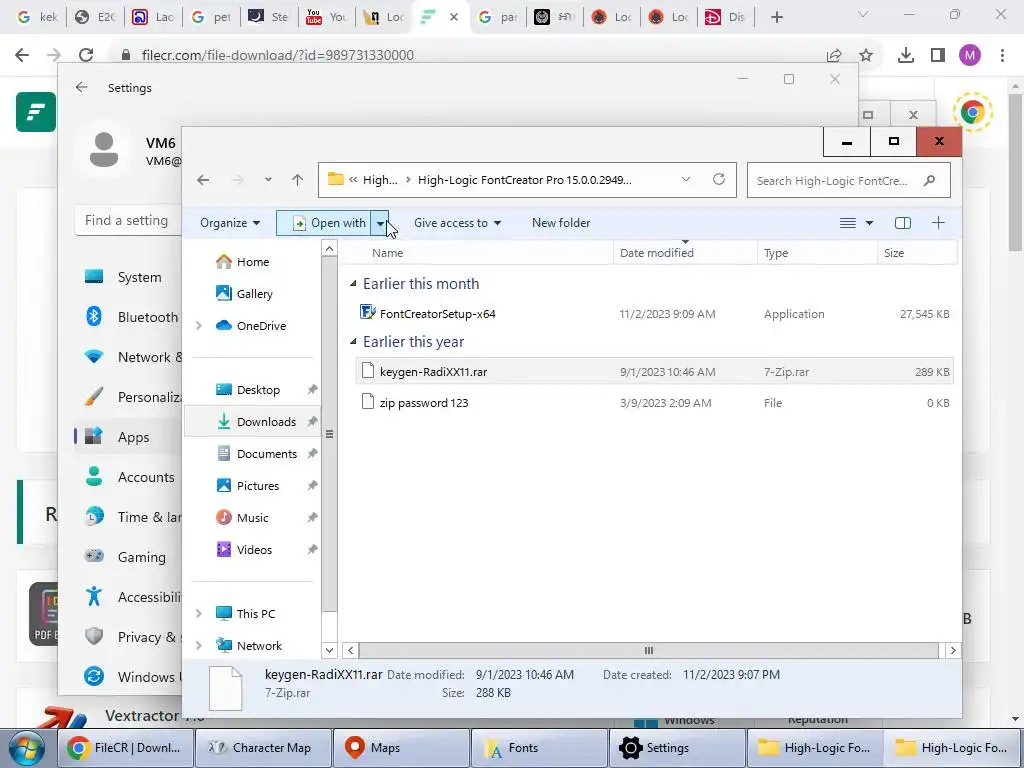This screenshot has width=1024, height=768.
Task: Change view layout icon
Action: pos(848,223)
